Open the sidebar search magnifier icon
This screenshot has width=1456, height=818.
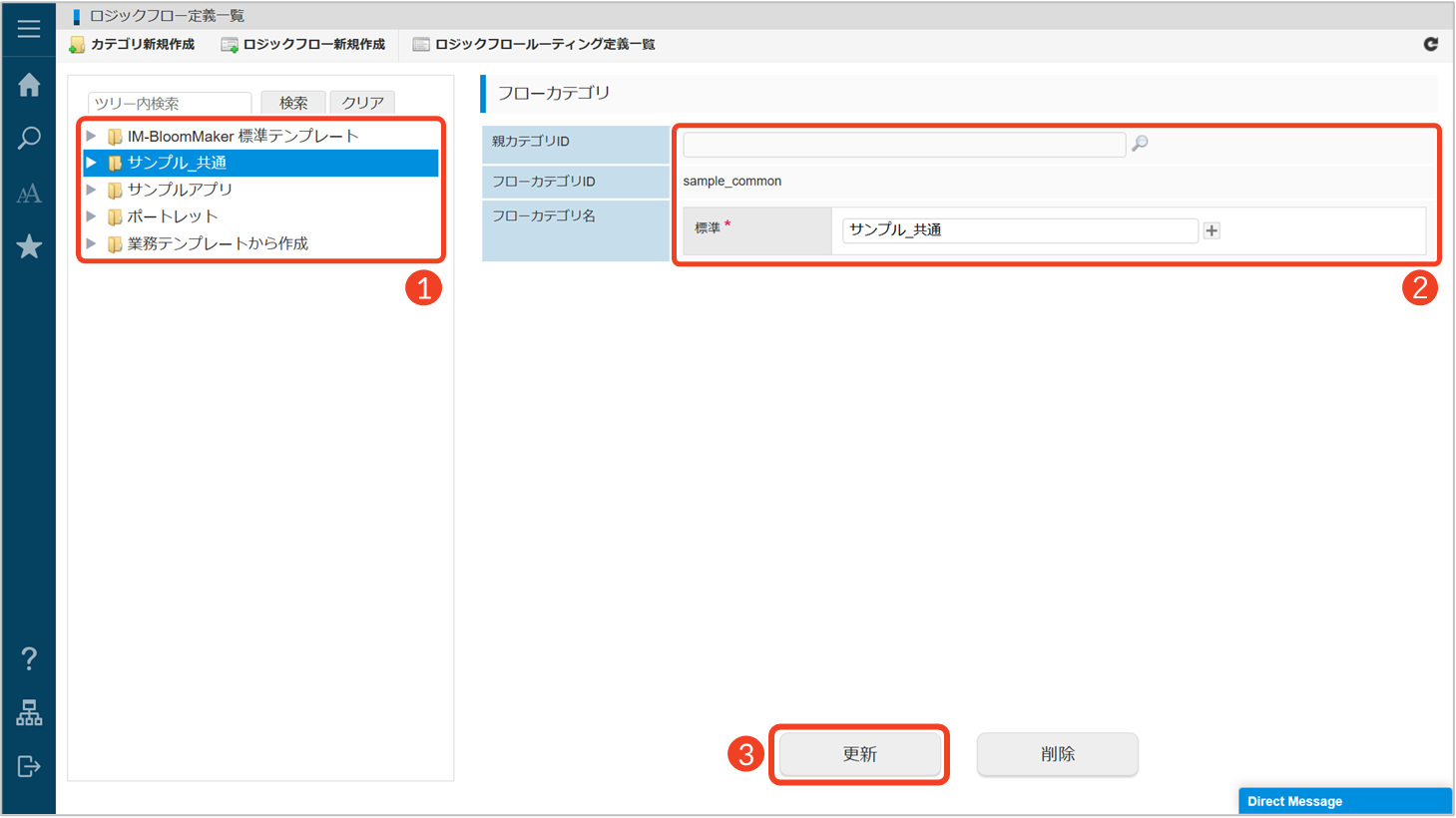pyautogui.click(x=29, y=138)
